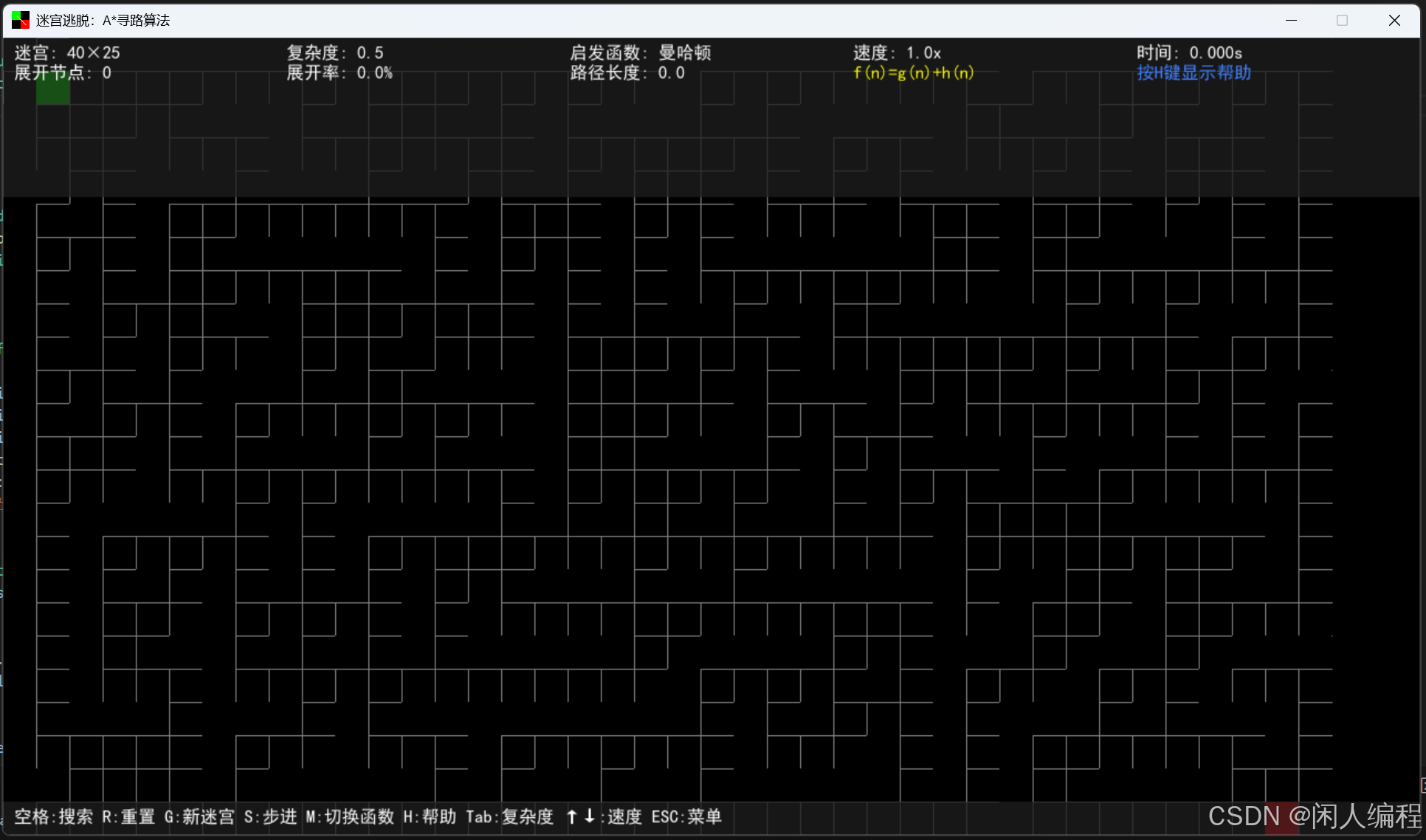Click the Tab:复杂度 complexity hint
Screen dimensions: 1426x840
coord(509,817)
